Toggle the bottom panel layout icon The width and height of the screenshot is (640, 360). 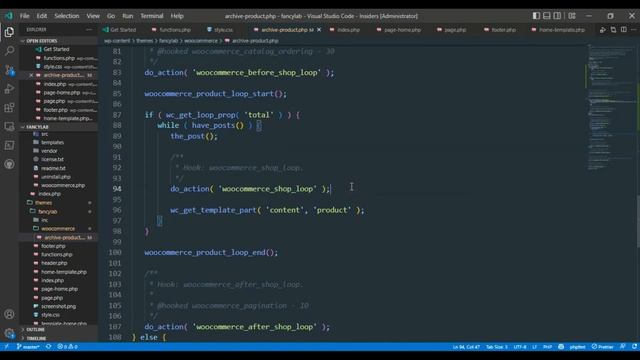[x=547, y=16]
